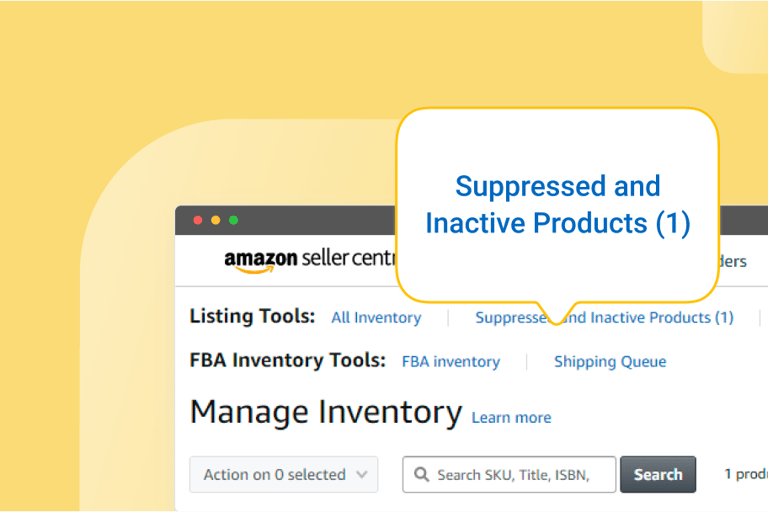Screen dimensions: 768x512
Task: Click the 1 product count text
Action: coord(746,474)
